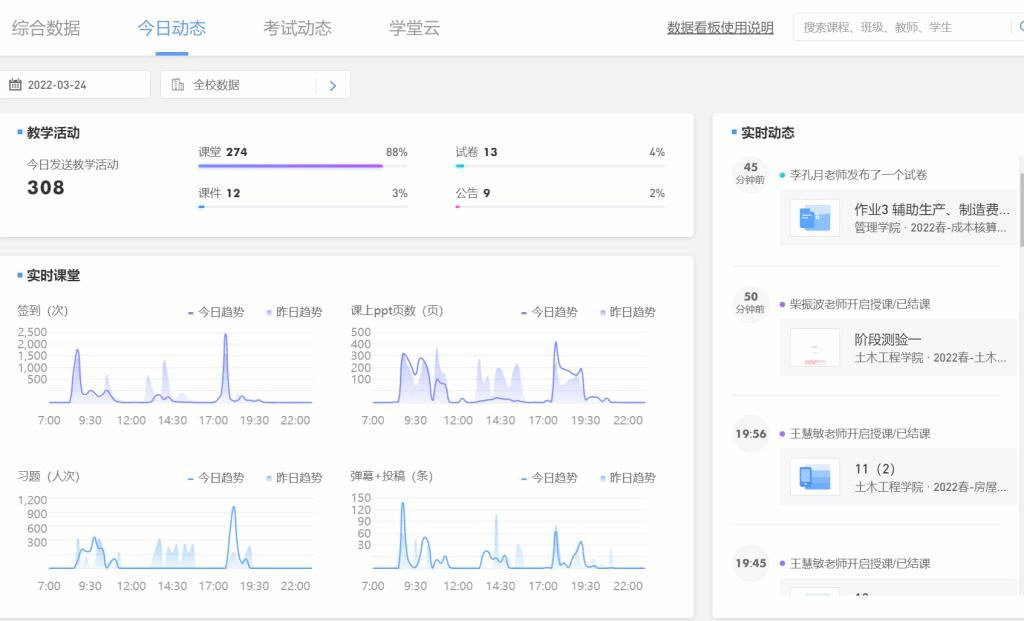Screen dimensions: 1024x621
Task: Switch to the 综合数据 tab
Action: point(46,28)
